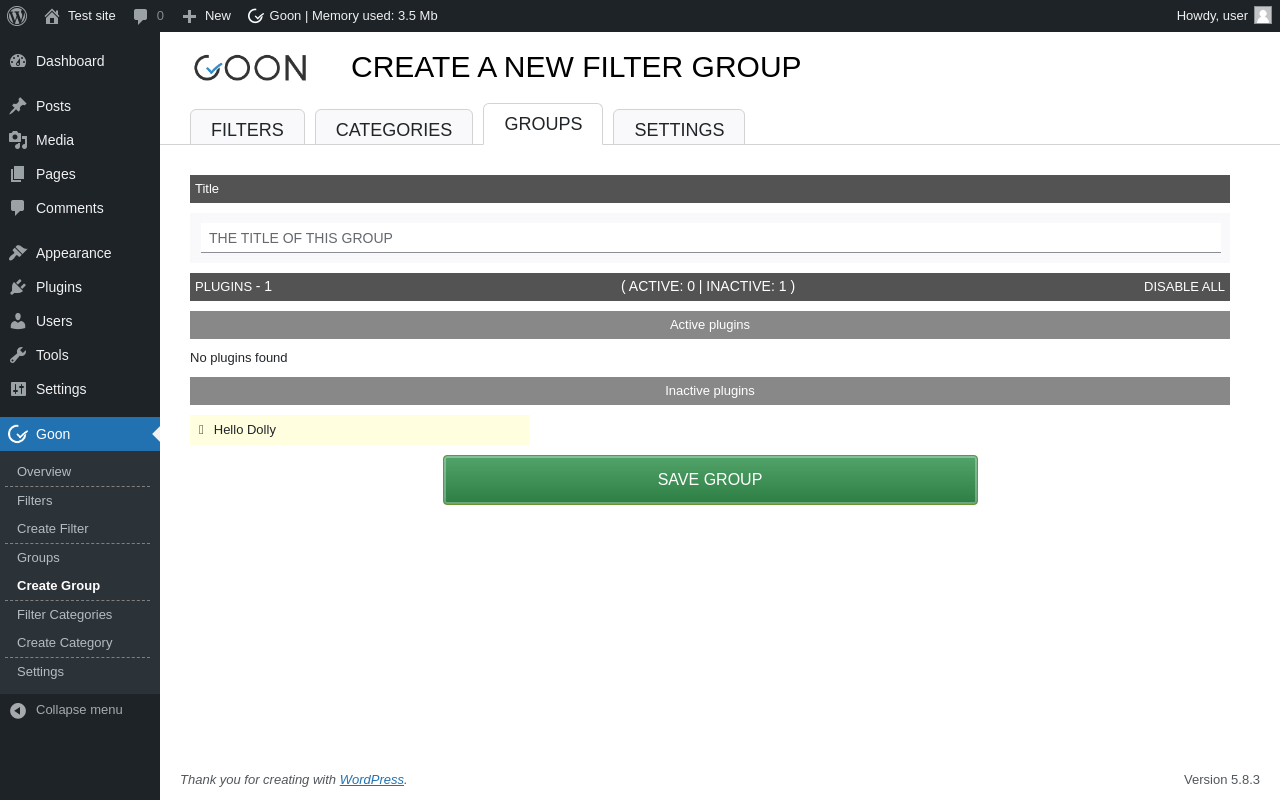Follow the WordPress footer link
The image size is (1280, 800).
[x=372, y=780]
